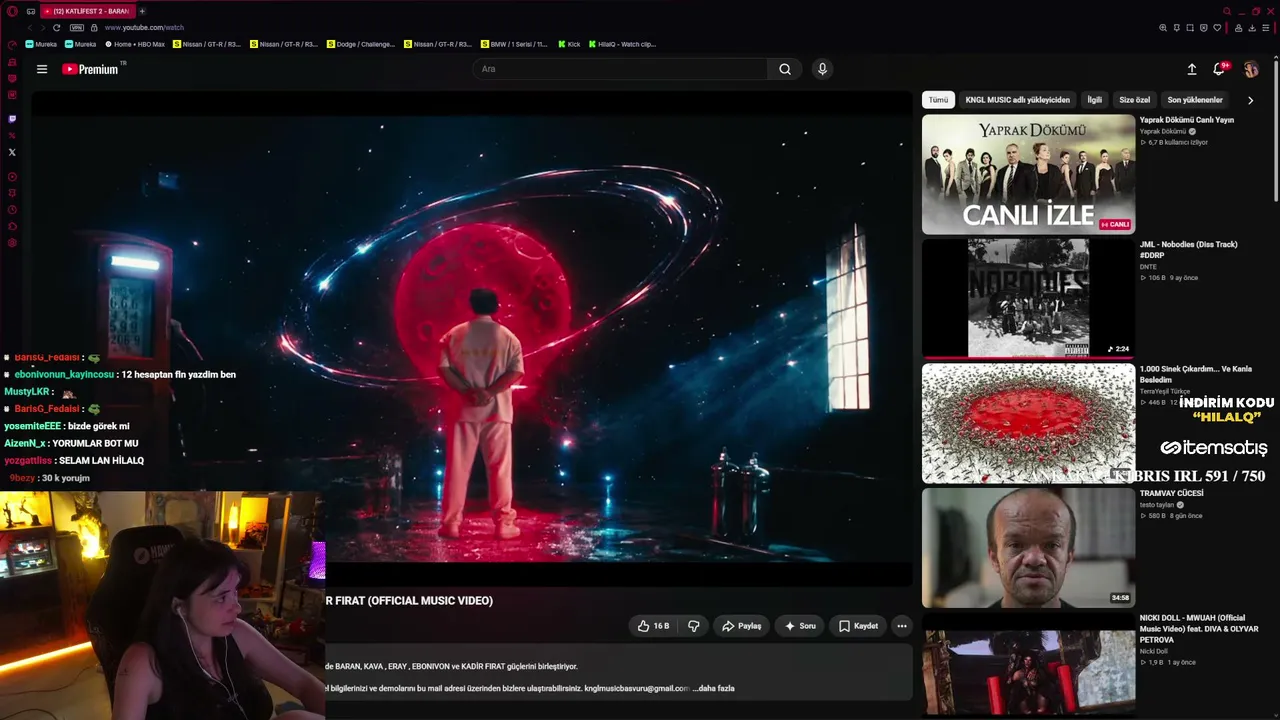Open browser settings gear in sidebar
Screen dimensions: 1280x720
pos(12,243)
